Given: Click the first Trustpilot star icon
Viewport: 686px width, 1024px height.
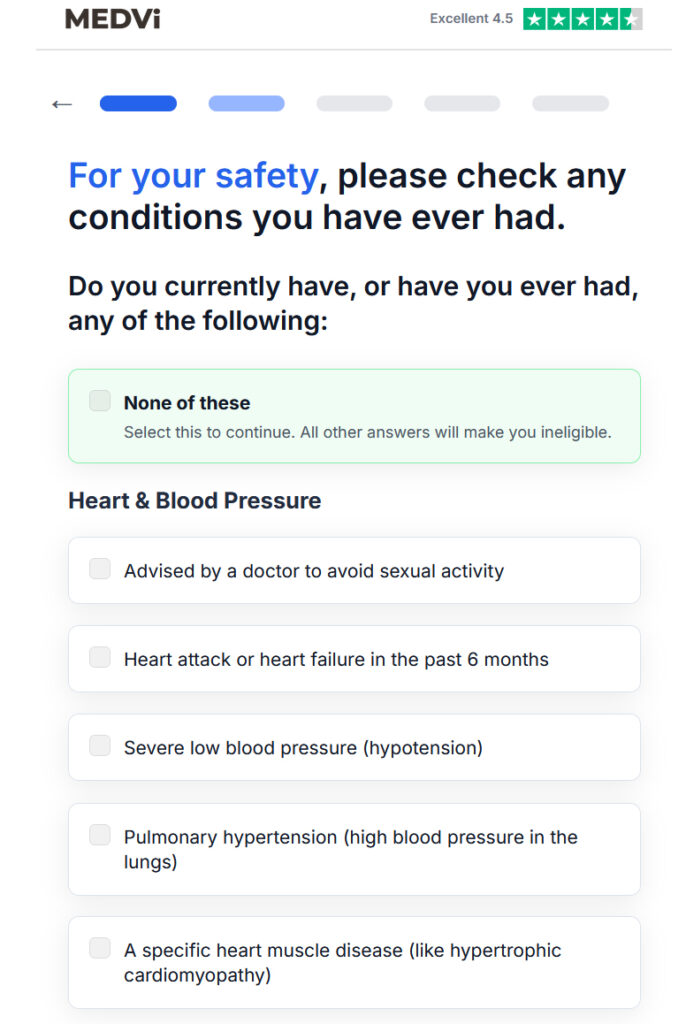Looking at the screenshot, I should (534, 19).
